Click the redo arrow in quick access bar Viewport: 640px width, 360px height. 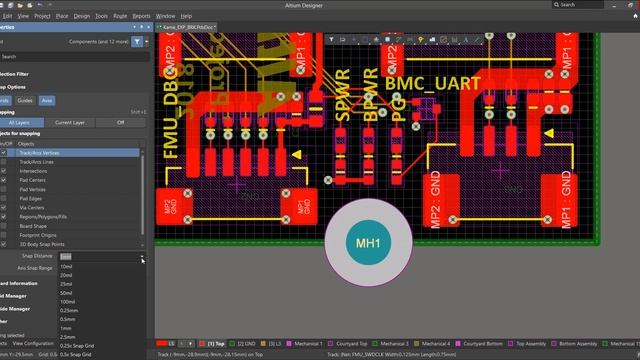pyautogui.click(x=49, y=5)
